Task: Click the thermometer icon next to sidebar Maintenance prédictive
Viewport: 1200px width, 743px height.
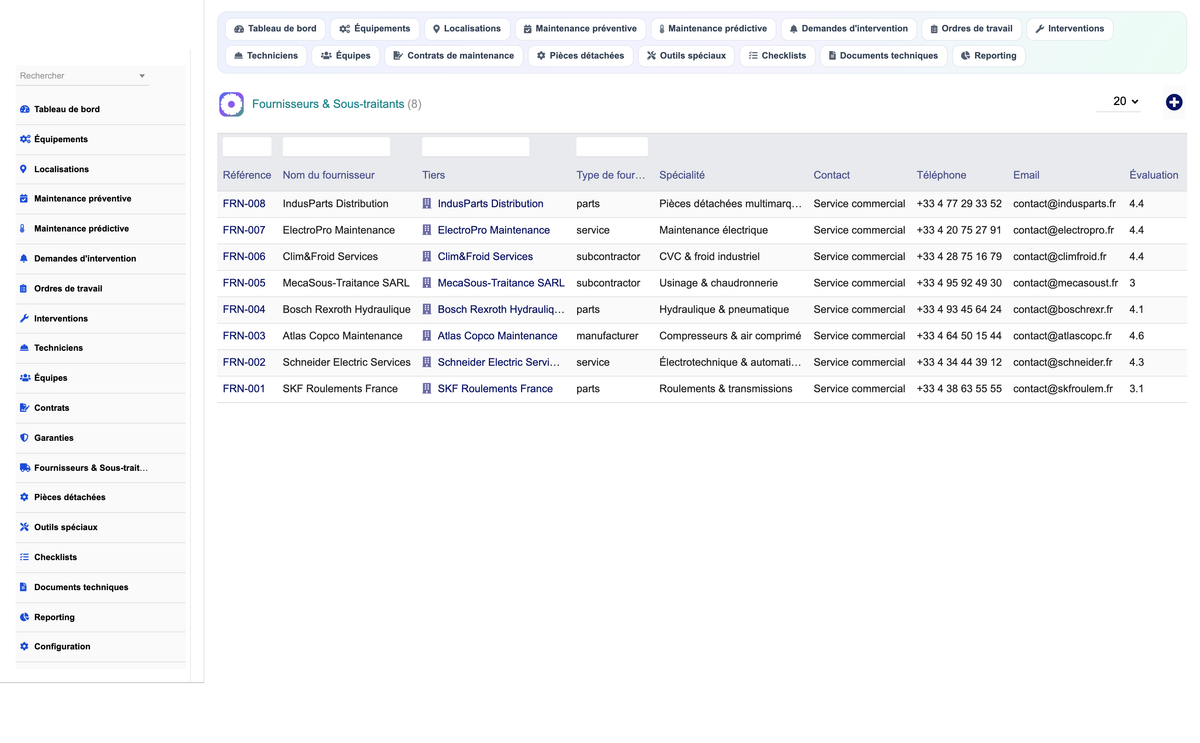Action: pos(24,229)
